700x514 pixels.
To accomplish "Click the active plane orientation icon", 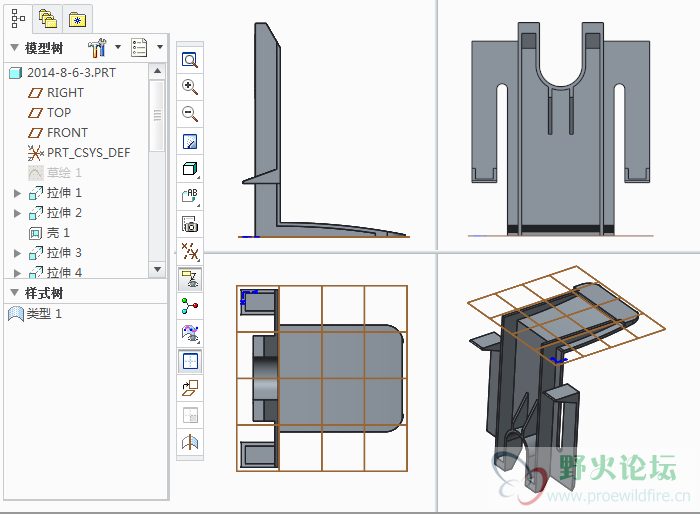I will pos(190,388).
